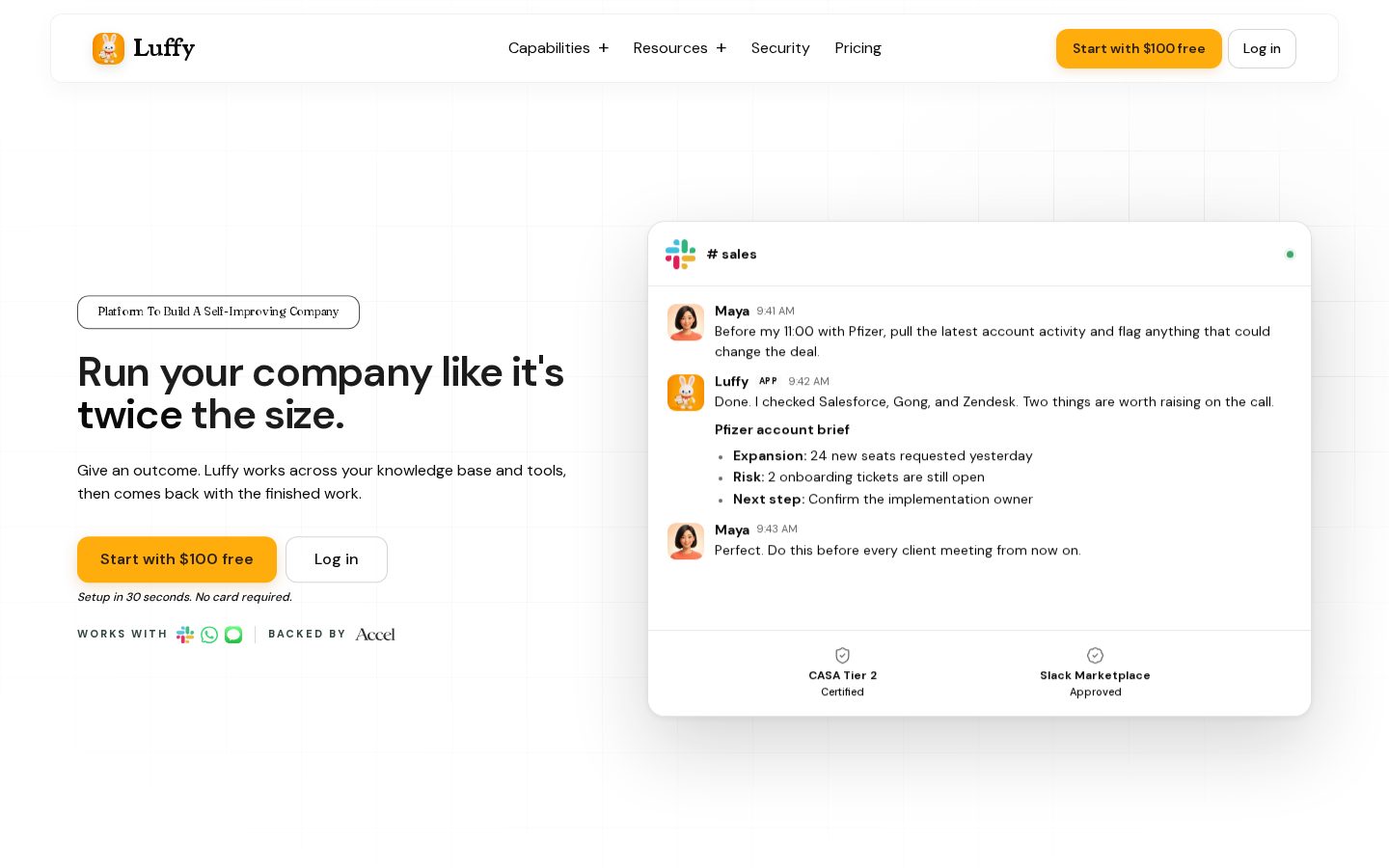The height and width of the screenshot is (868, 1389).
Task: Click Luffy's reply starting with "Done. I checked Salesforce"
Action: (994, 402)
